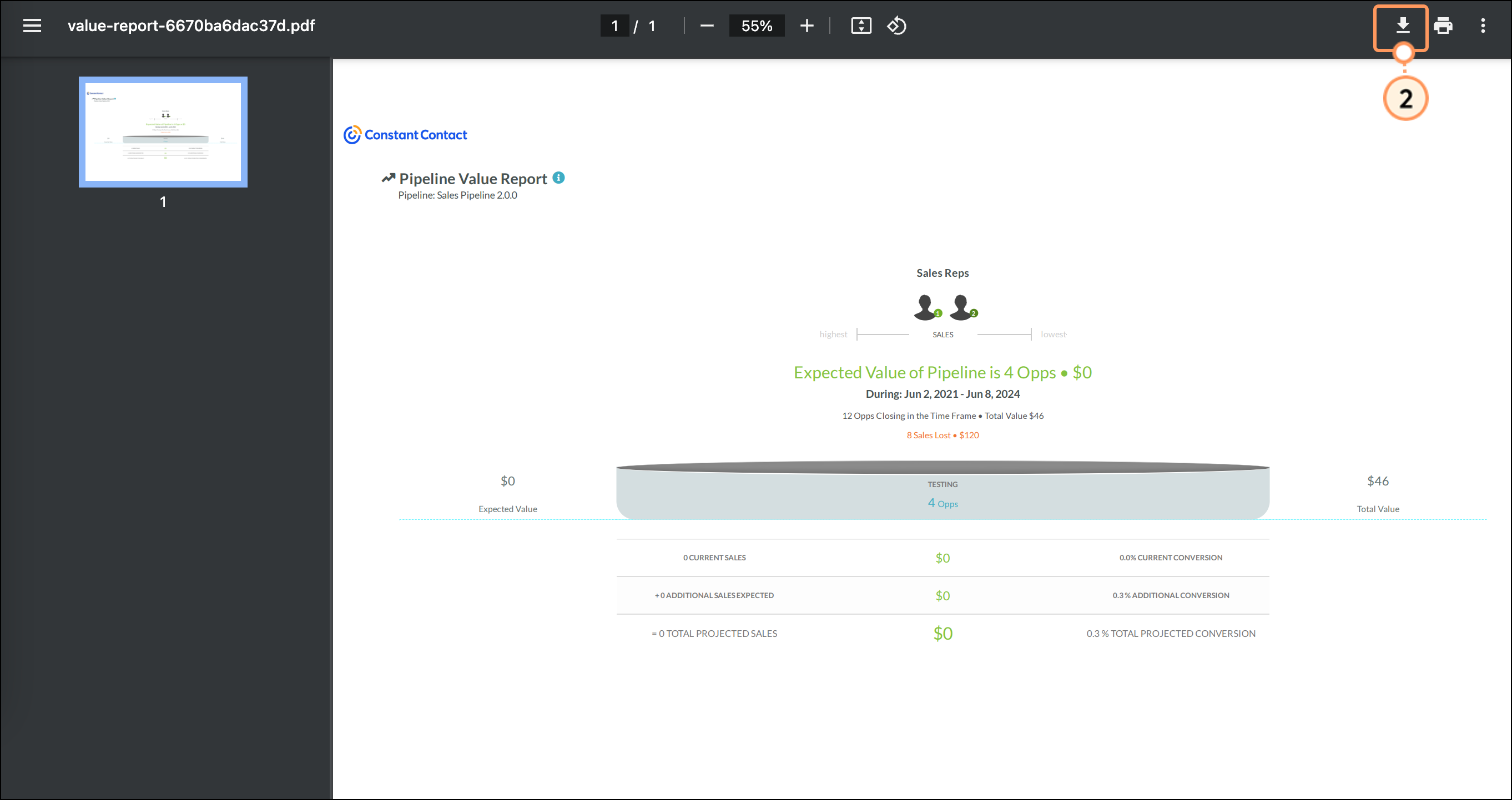Image resolution: width=1512 pixels, height=800 pixels.
Task: Click '0.3 % ADDITIONAL CONVERSION' text
Action: click(x=1171, y=595)
